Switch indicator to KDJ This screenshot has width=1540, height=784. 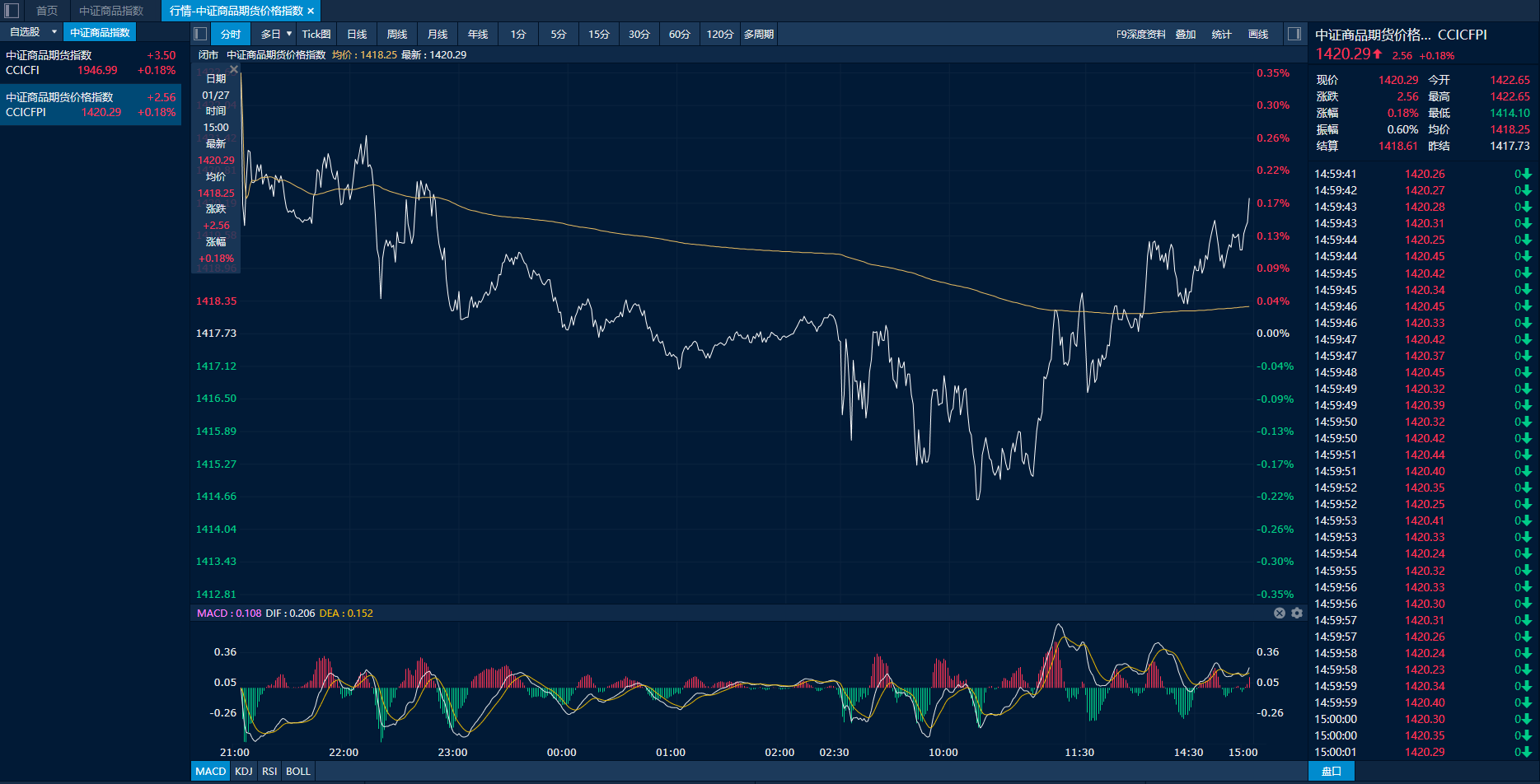coord(244,771)
